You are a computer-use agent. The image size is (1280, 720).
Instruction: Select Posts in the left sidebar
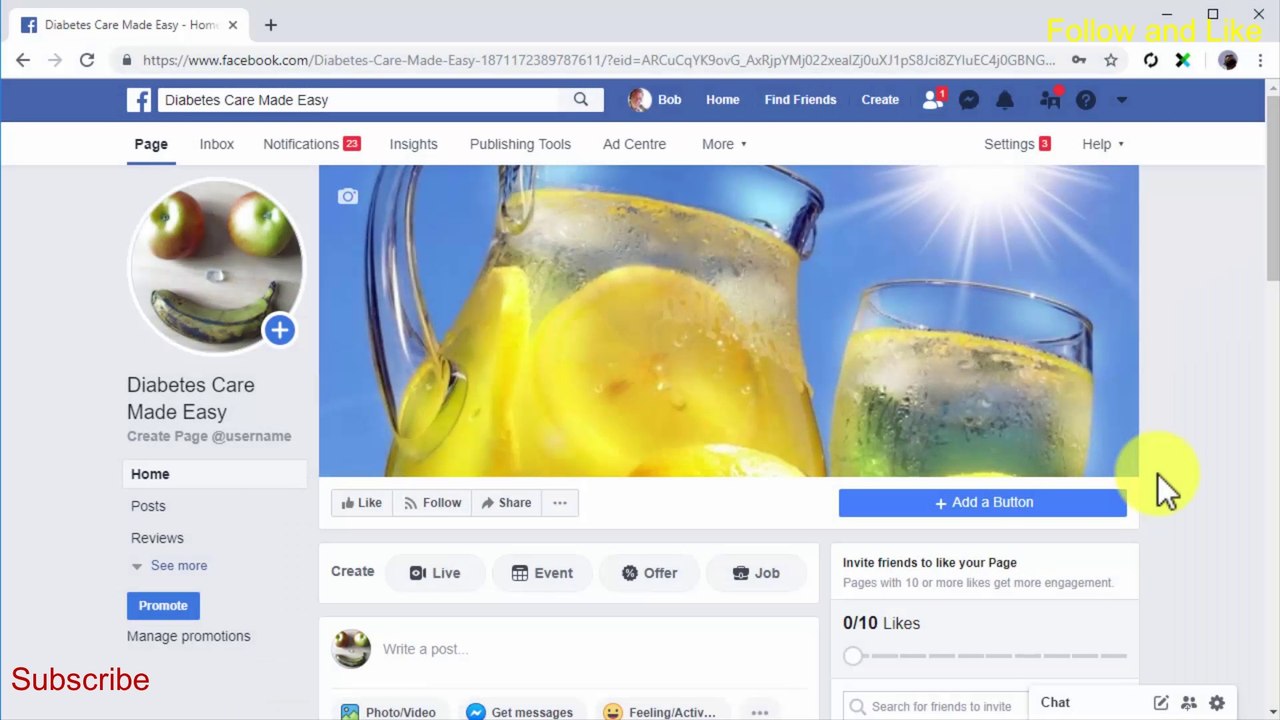coord(148,506)
